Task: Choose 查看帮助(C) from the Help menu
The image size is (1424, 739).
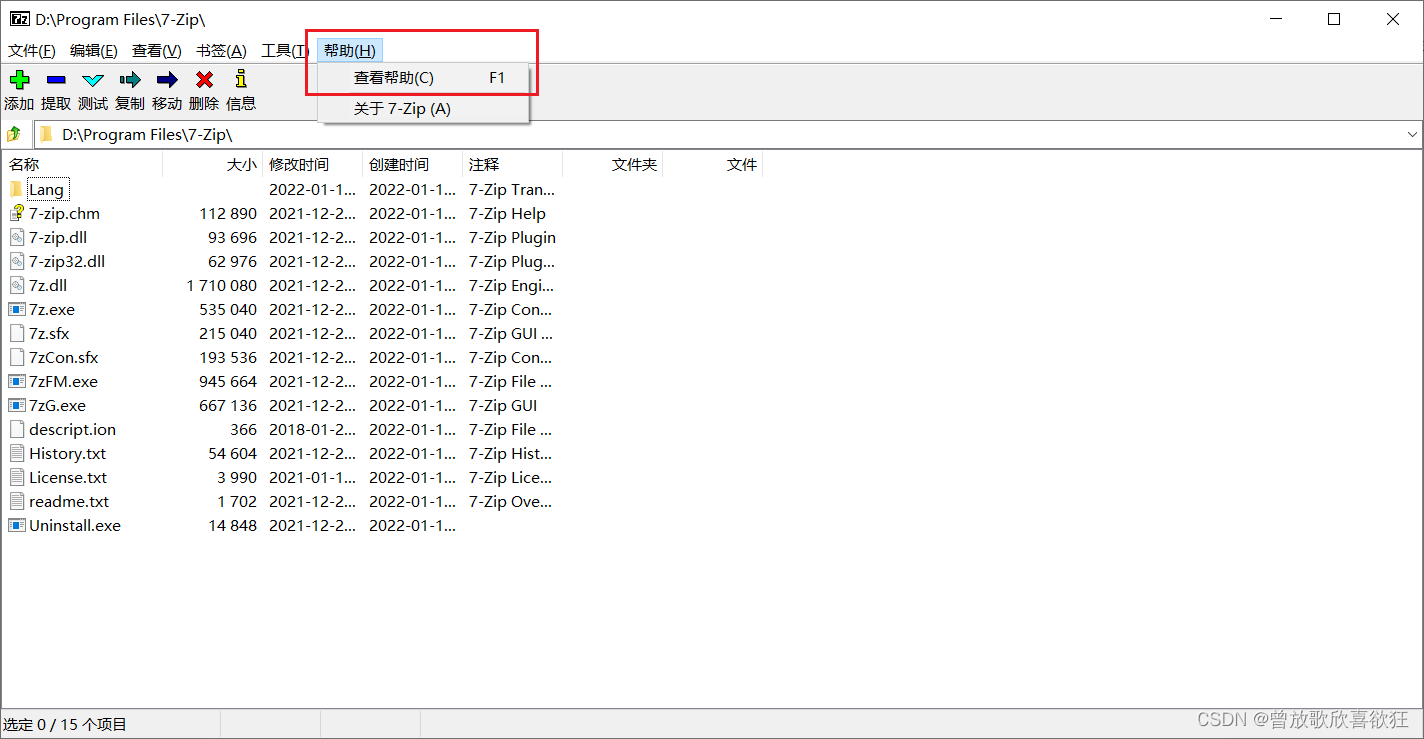Action: pos(423,78)
